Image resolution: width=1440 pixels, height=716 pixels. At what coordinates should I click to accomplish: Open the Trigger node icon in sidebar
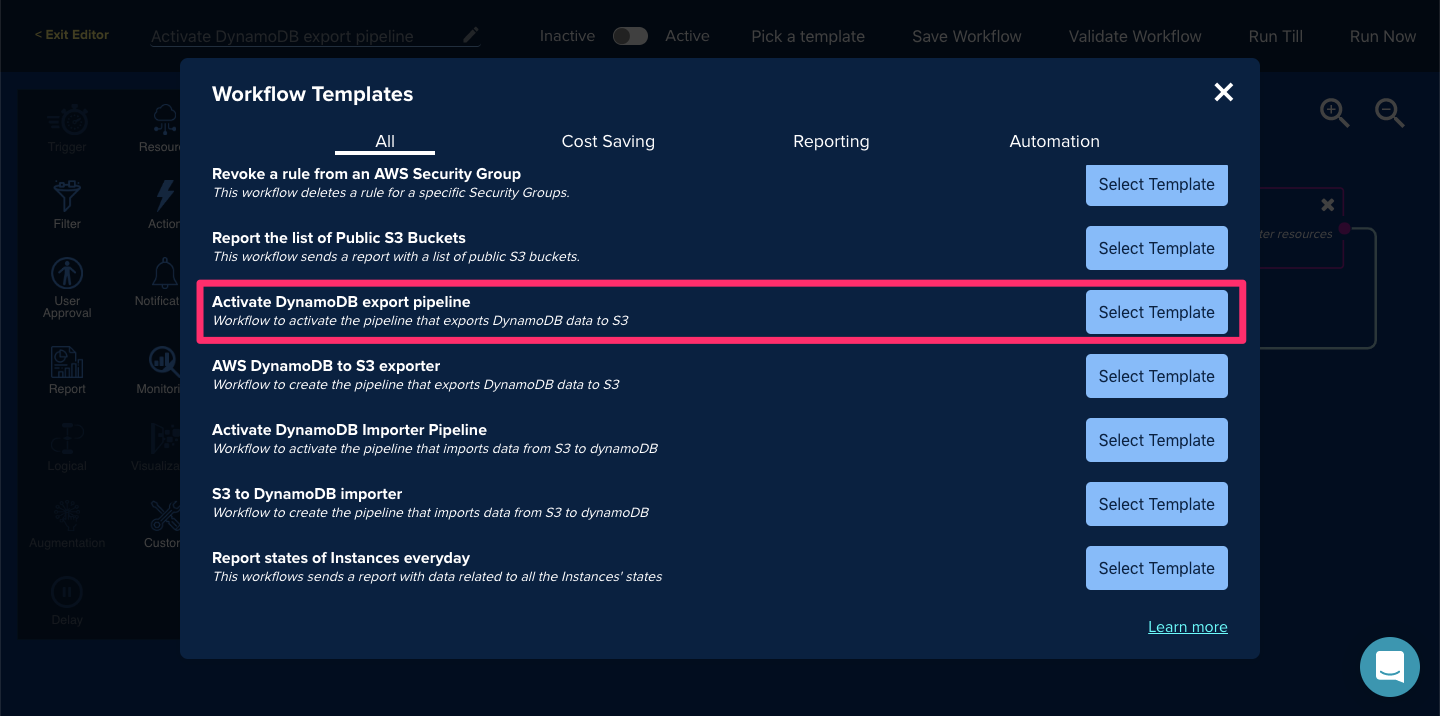click(x=67, y=121)
